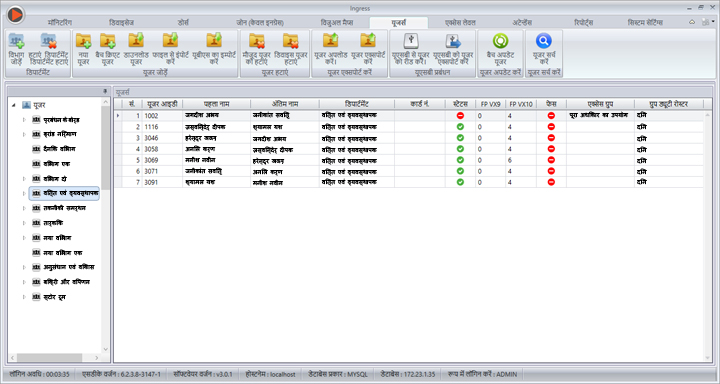This screenshot has height=384, width=720.
Task: Click the 'यूजर अपलोड करें' icon
Action: (x=331, y=40)
